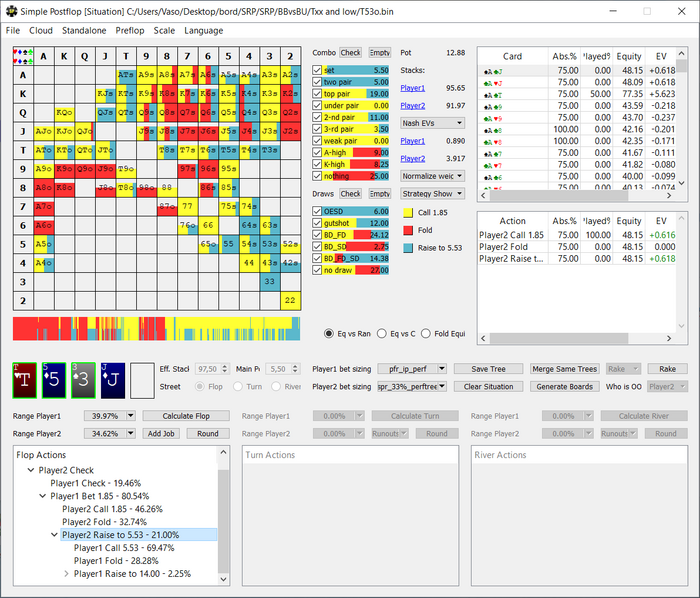Image resolution: width=700 pixels, height=598 pixels.
Task: Click the application icon in title bar
Action: click(x=11, y=11)
